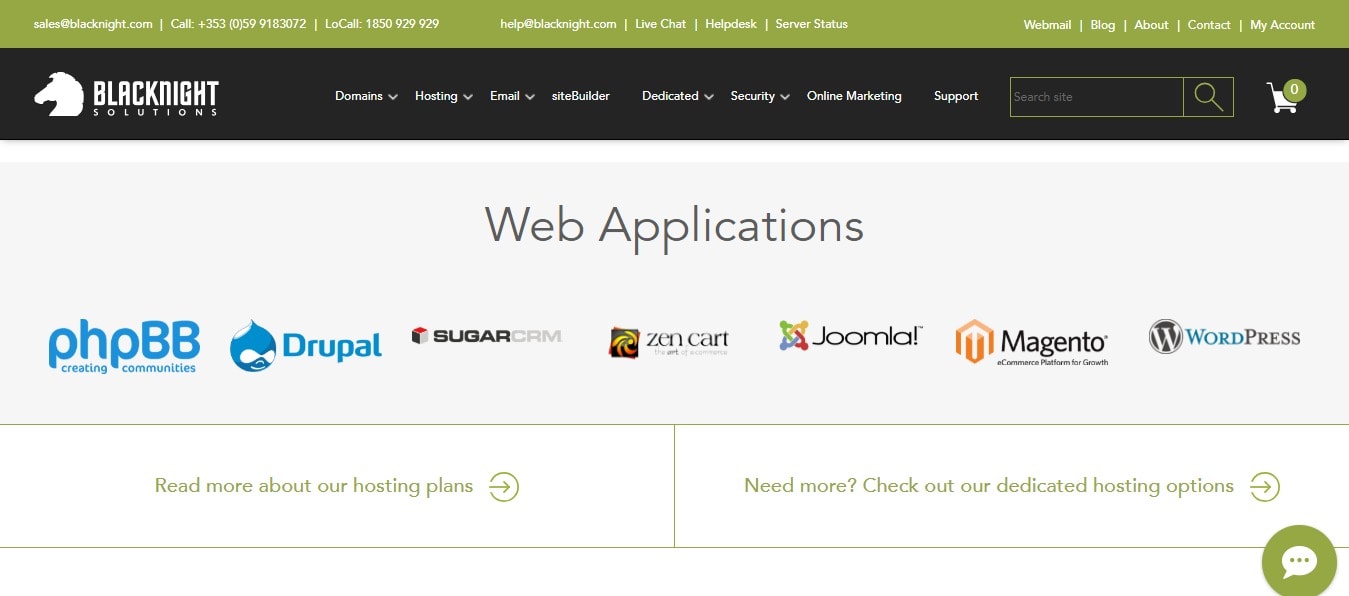The image size is (1349, 596).
Task: Open the Contact link
Action: tap(1209, 25)
